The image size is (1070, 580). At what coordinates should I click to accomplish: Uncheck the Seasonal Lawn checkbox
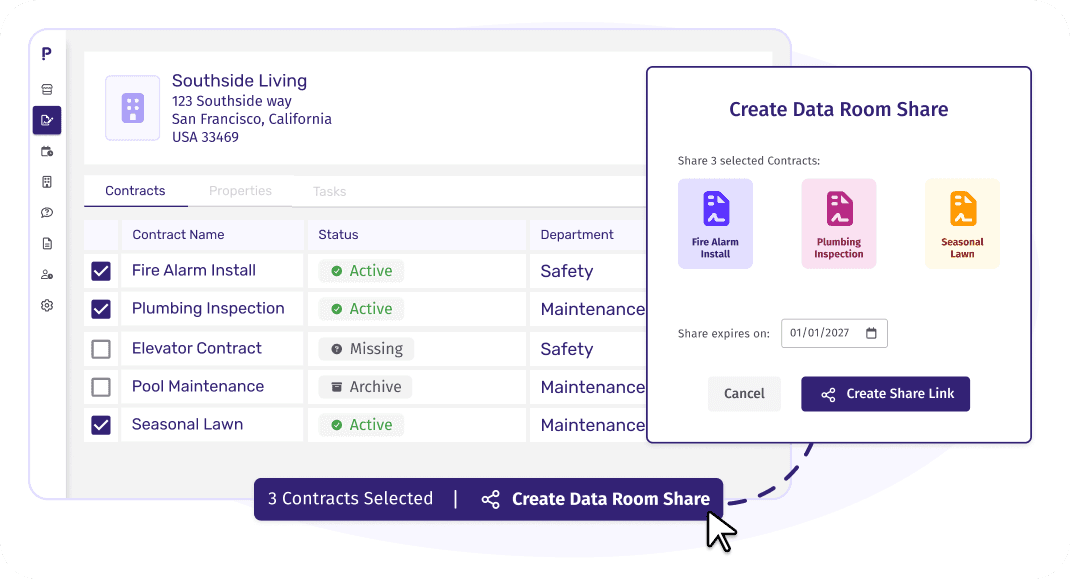(x=101, y=425)
